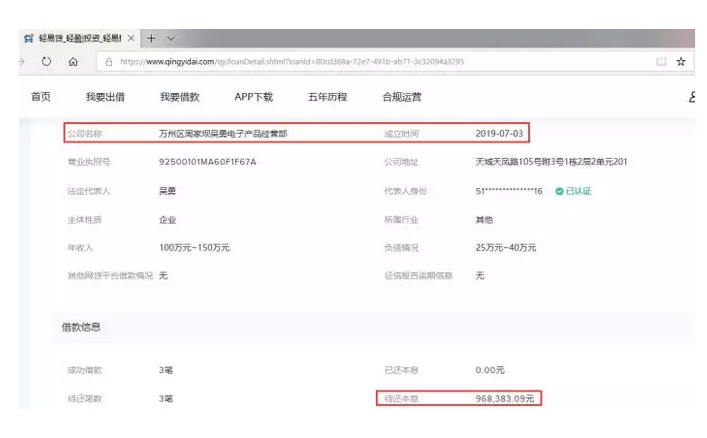Open a new tab with plus icon
The width and height of the screenshot is (707, 438).
151,38
